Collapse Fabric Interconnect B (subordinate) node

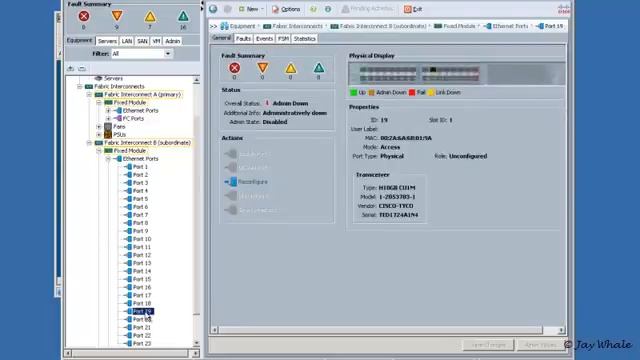pos(89,142)
